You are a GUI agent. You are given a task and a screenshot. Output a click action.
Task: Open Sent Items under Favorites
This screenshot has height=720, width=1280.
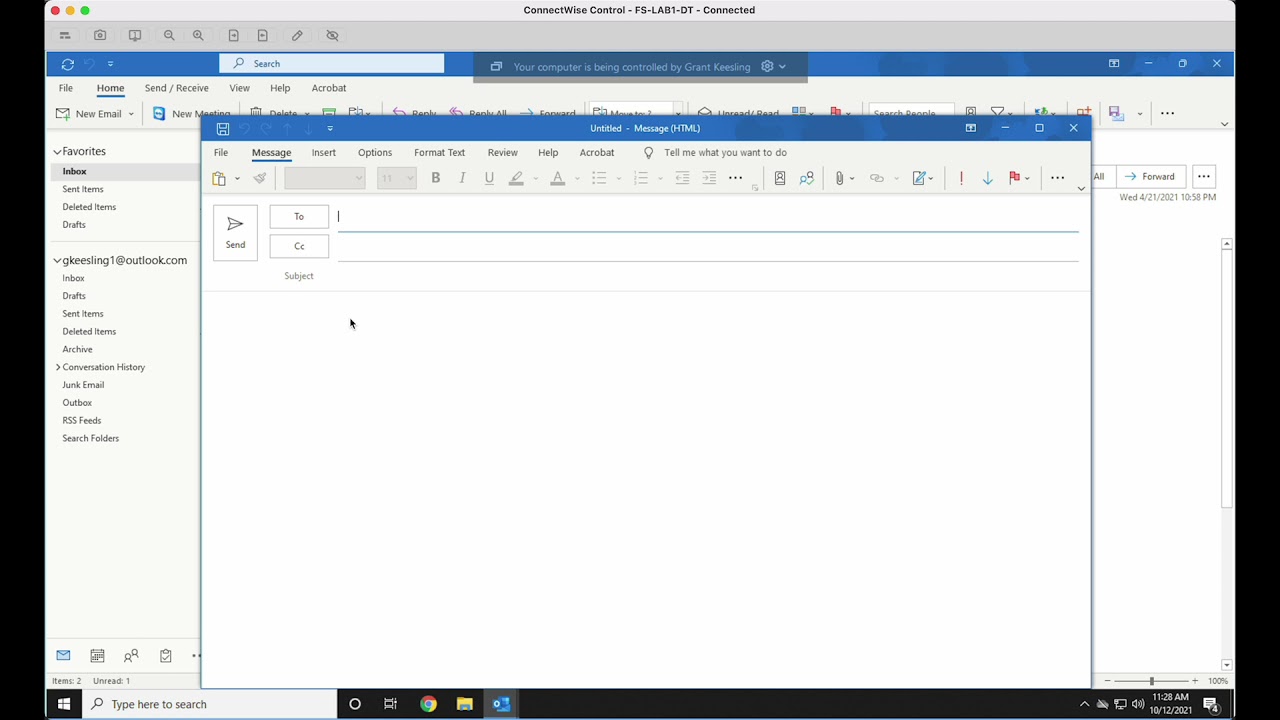click(x=83, y=189)
